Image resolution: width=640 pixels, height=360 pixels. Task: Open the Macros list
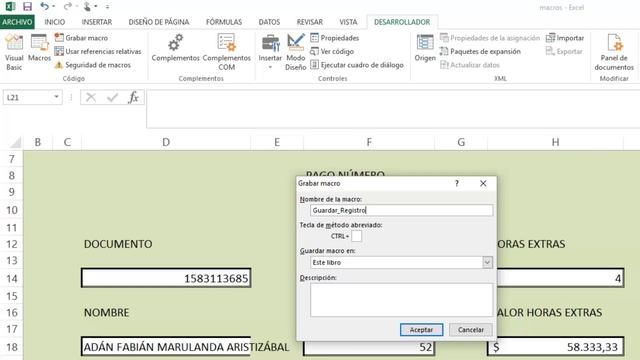(40, 48)
